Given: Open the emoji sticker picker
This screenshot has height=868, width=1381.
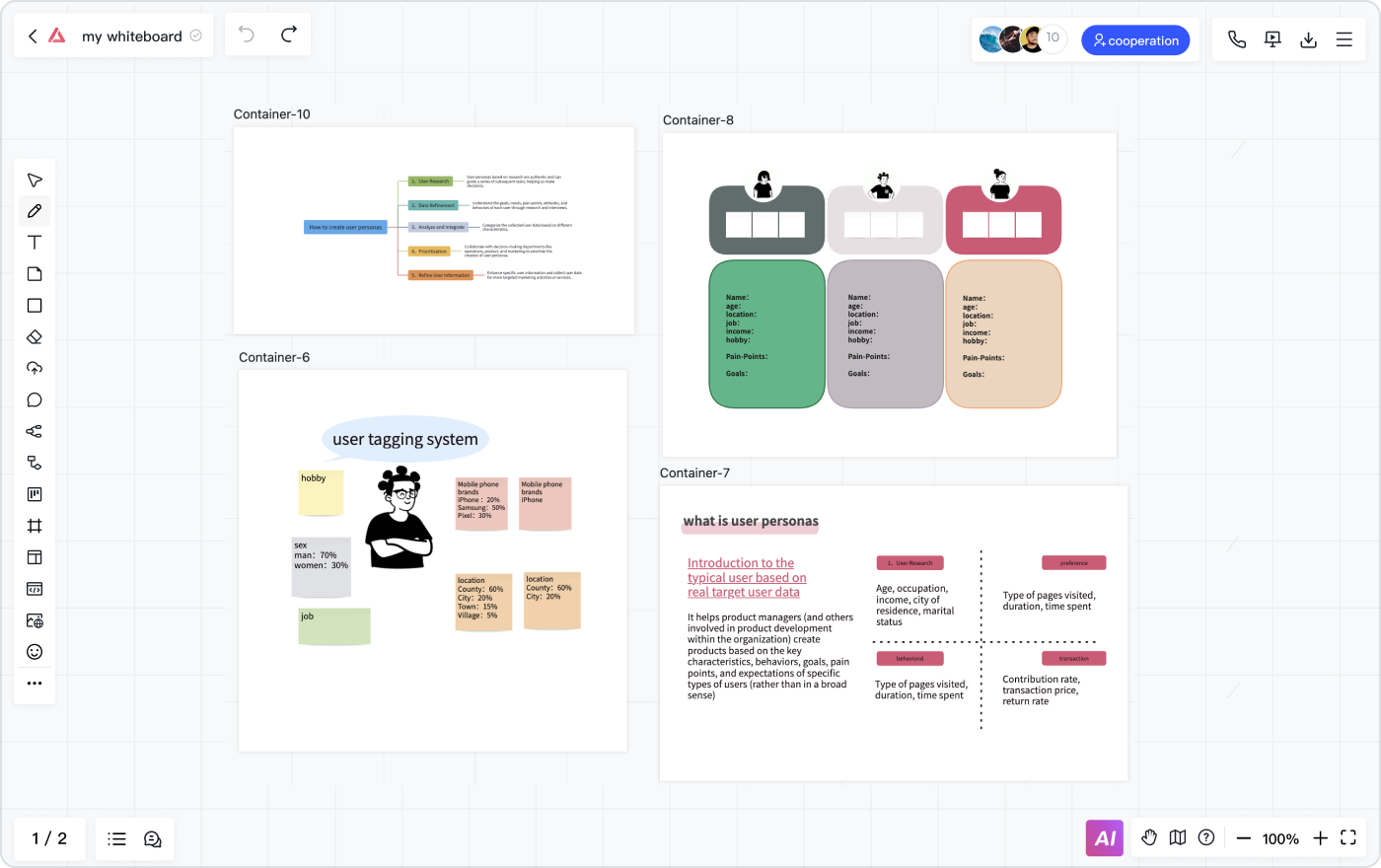Looking at the screenshot, I should [x=35, y=652].
